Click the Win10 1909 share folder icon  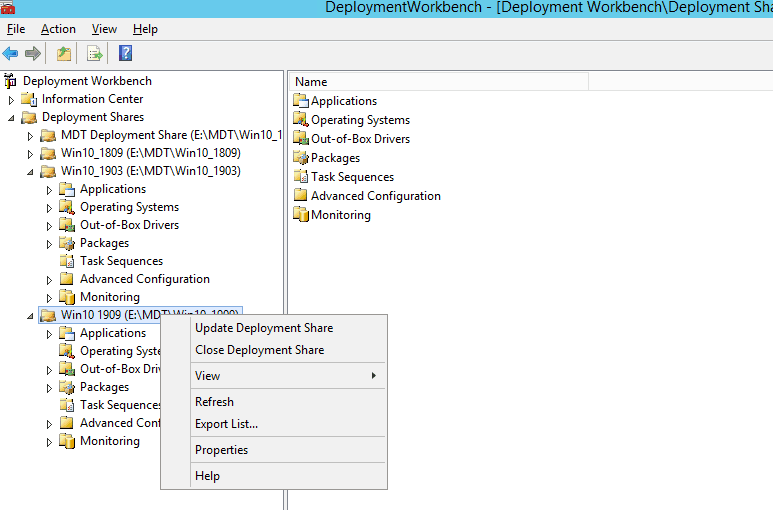(x=48, y=315)
